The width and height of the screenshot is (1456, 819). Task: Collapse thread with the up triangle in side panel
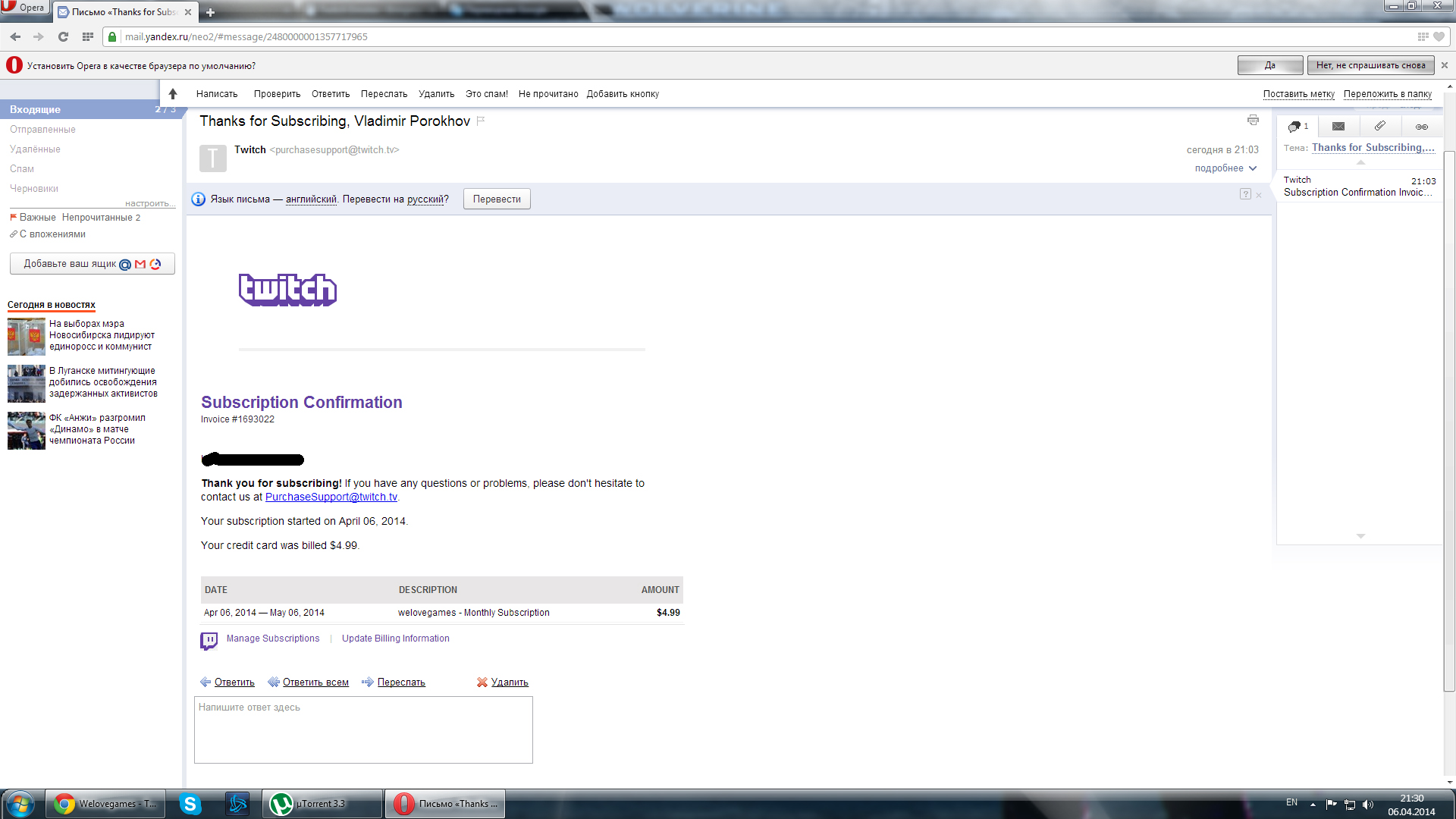tap(1360, 162)
